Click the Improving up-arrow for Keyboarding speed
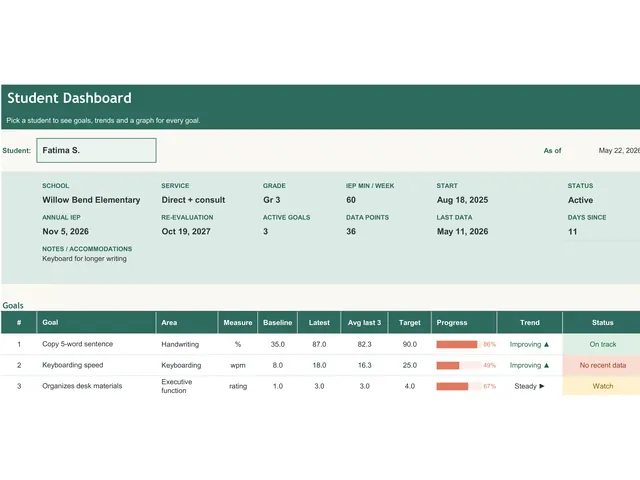640x480 pixels. (547, 365)
